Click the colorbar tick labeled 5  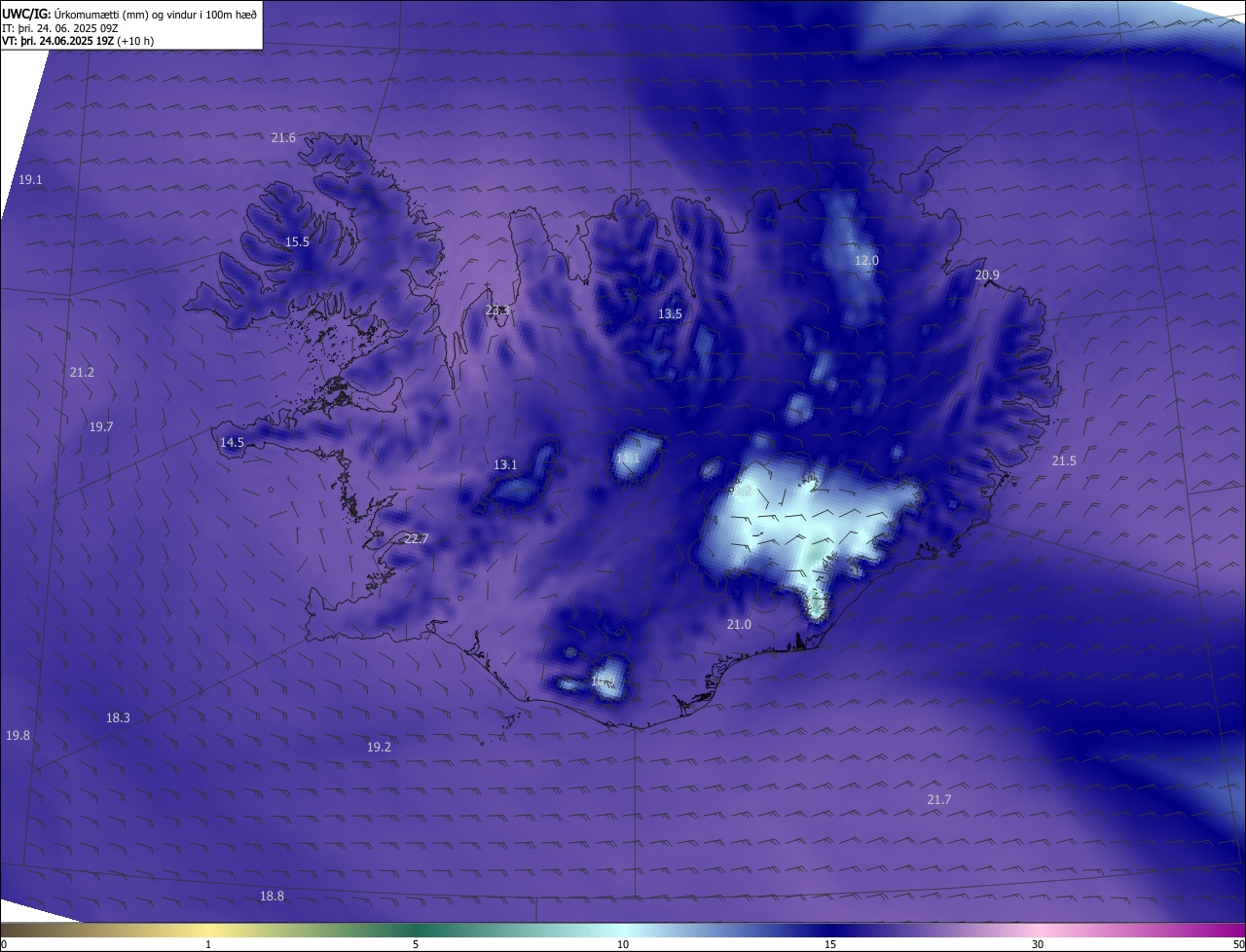416,944
